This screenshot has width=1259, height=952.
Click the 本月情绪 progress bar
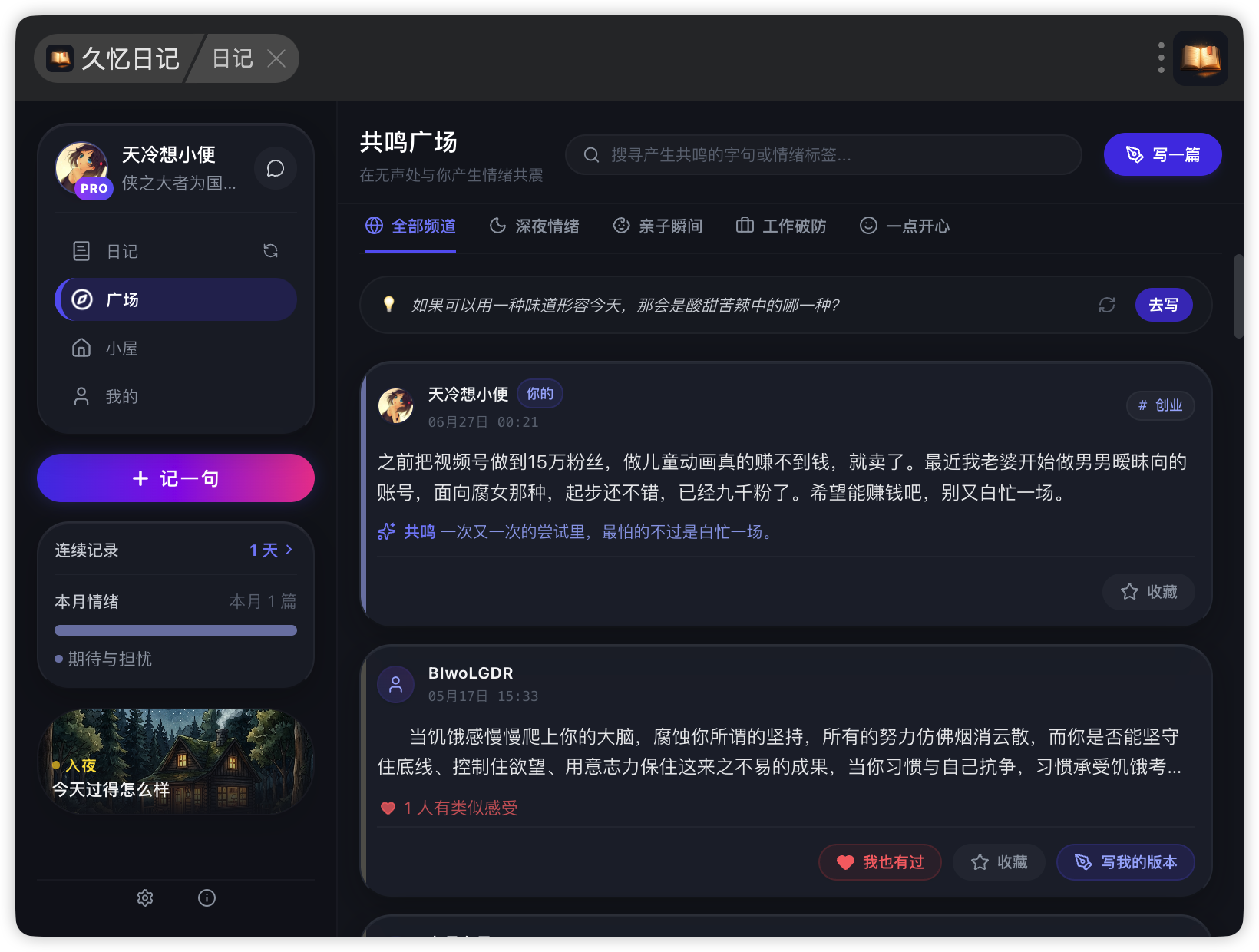(x=176, y=630)
